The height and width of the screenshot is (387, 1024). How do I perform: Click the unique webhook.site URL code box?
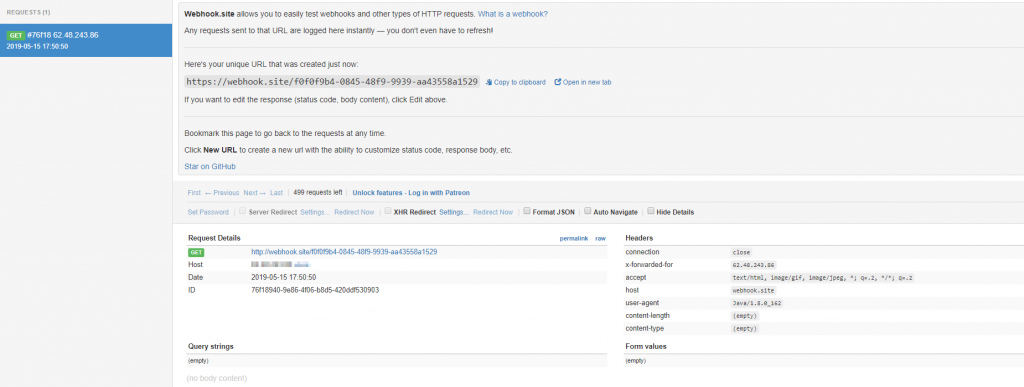pyautogui.click(x=332, y=82)
